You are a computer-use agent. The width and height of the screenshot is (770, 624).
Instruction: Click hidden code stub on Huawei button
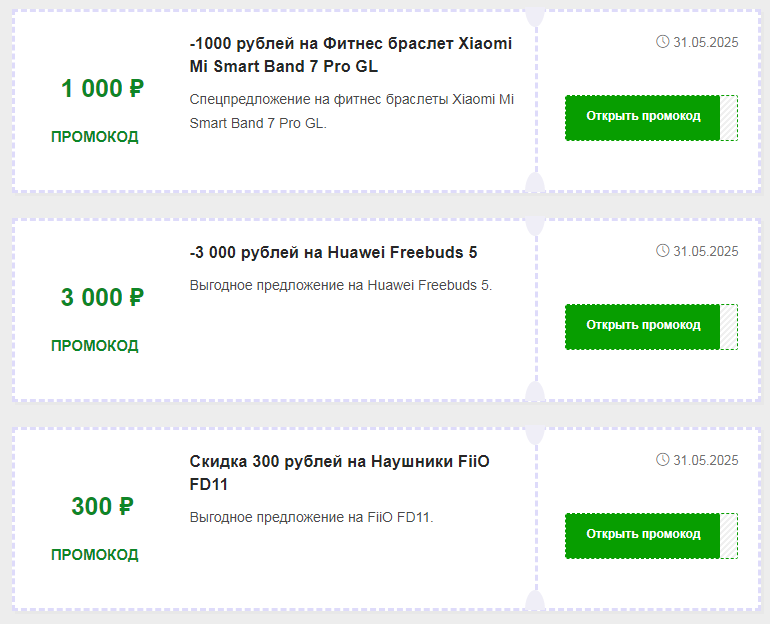point(729,327)
